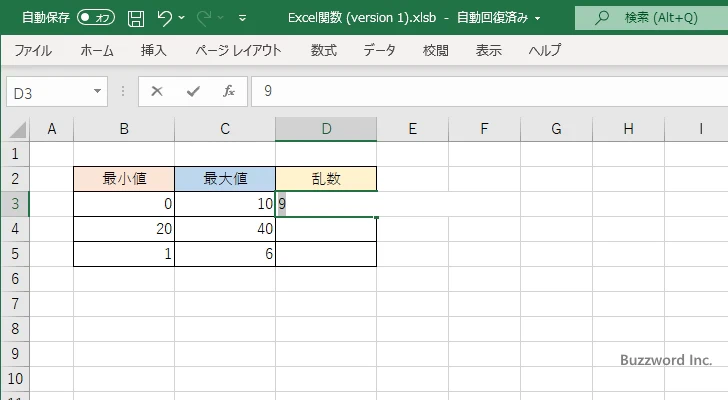Click cell C4 containing 40
Image resolution: width=728 pixels, height=400 pixels.
225,229
